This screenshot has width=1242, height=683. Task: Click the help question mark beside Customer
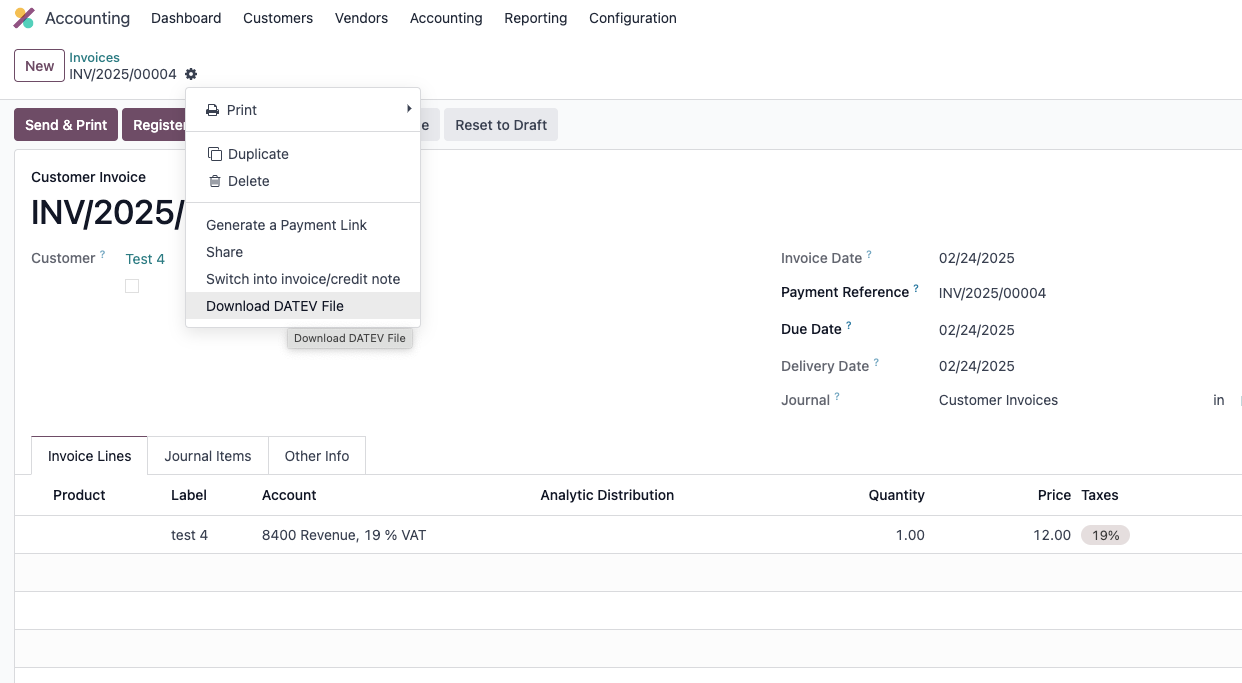[102, 255]
